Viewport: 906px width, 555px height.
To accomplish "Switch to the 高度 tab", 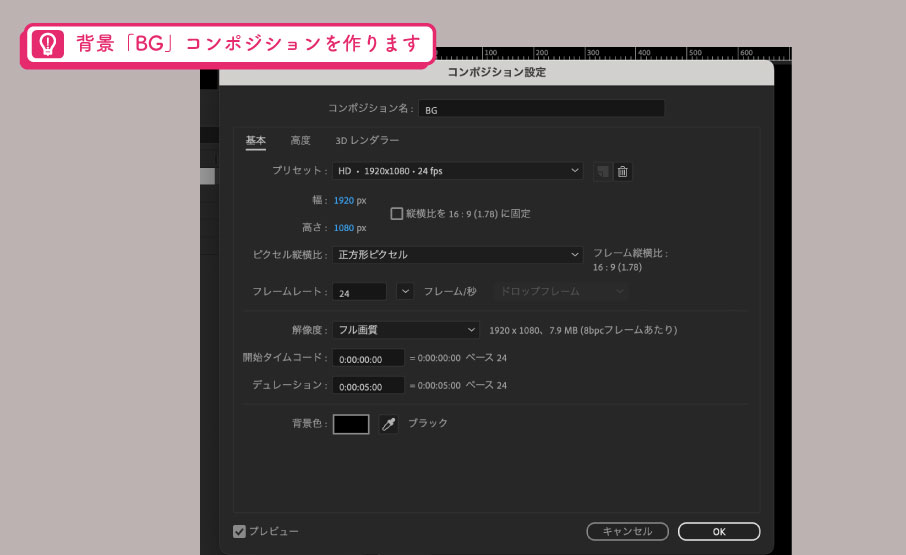I will tap(300, 140).
